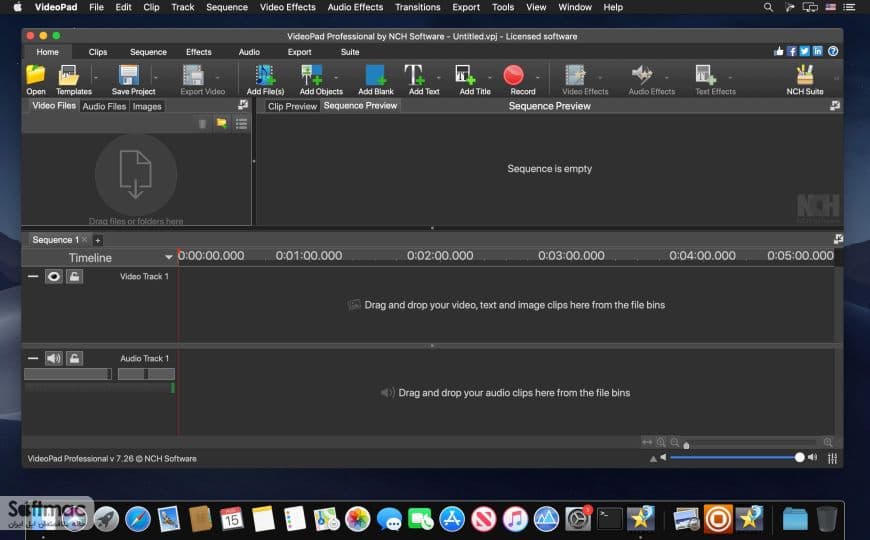Expand the Timeline mode dropdown
The width and height of the screenshot is (870, 540).
click(x=169, y=258)
